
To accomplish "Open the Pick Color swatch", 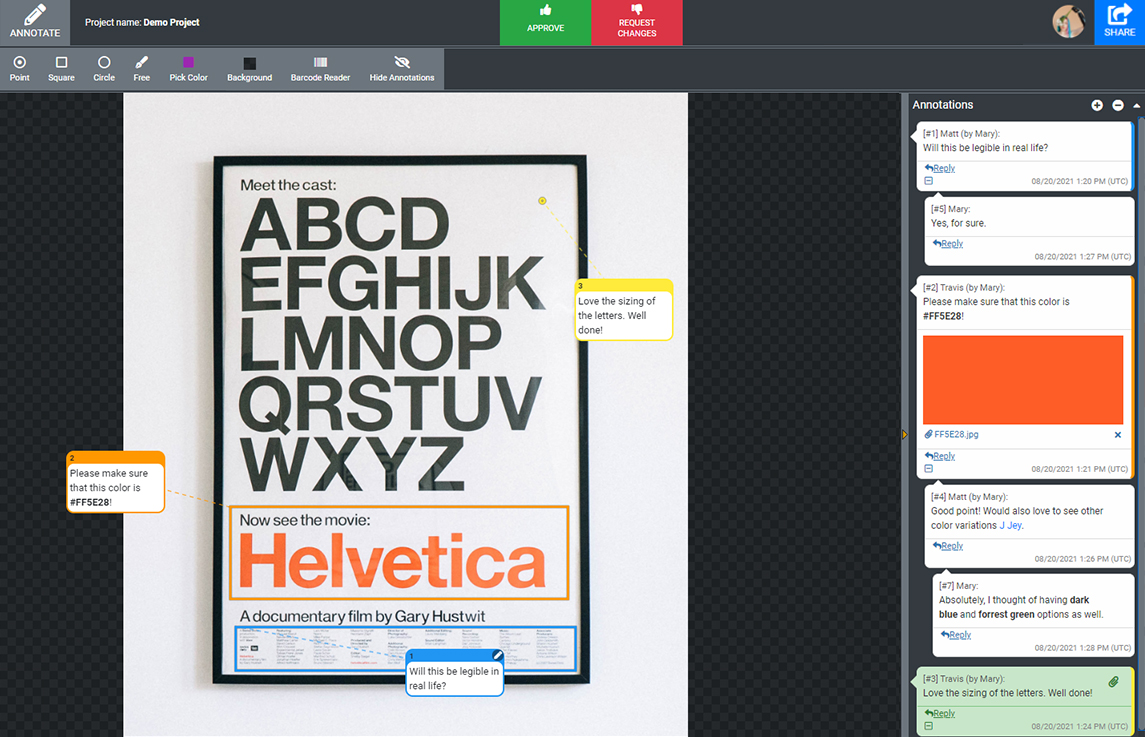I will tap(188, 69).
